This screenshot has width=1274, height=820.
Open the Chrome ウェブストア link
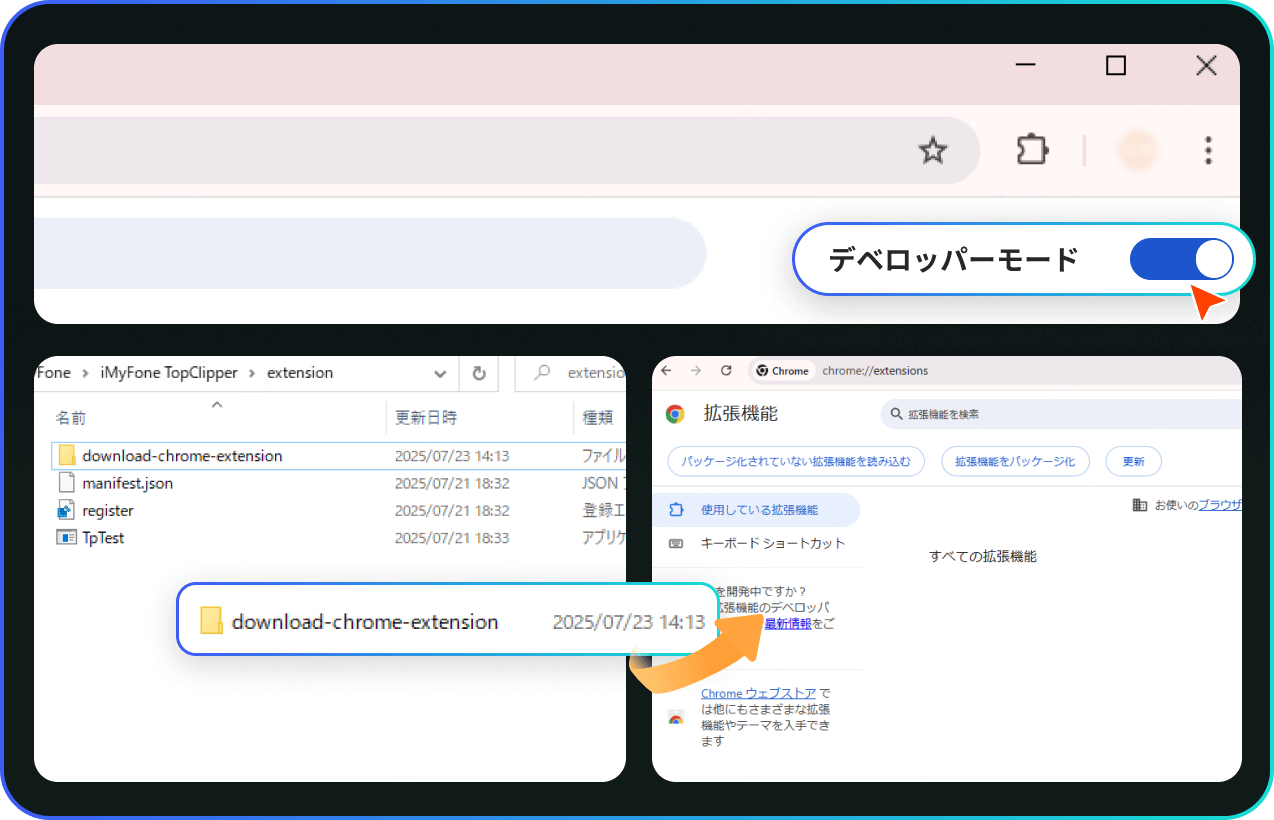[x=759, y=693]
